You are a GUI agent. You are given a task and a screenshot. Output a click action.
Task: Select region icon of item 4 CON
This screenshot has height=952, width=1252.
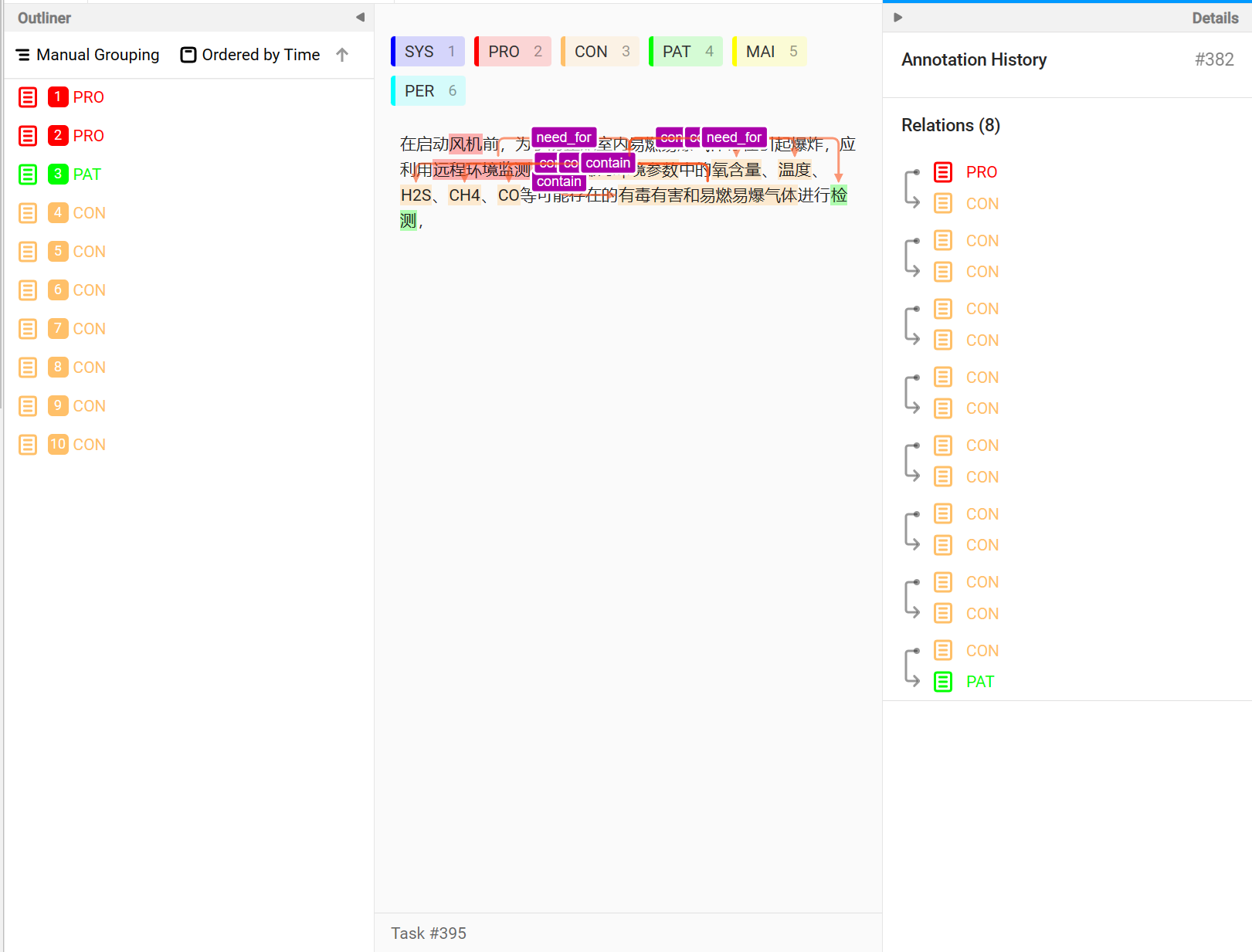pos(28,213)
